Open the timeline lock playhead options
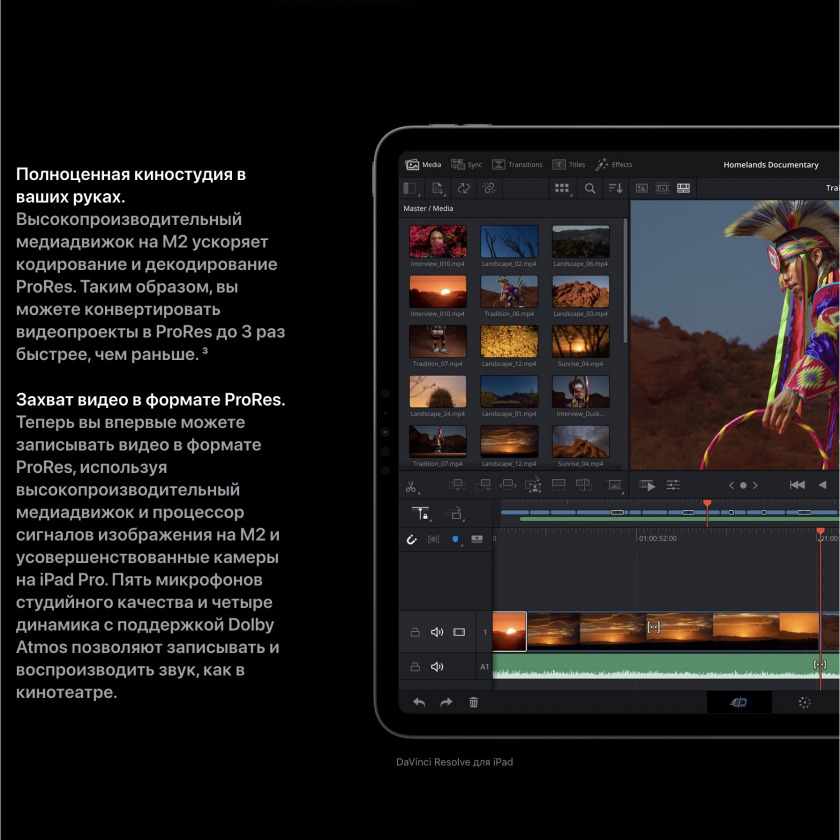This screenshot has height=840, width=840. pyautogui.click(x=421, y=513)
